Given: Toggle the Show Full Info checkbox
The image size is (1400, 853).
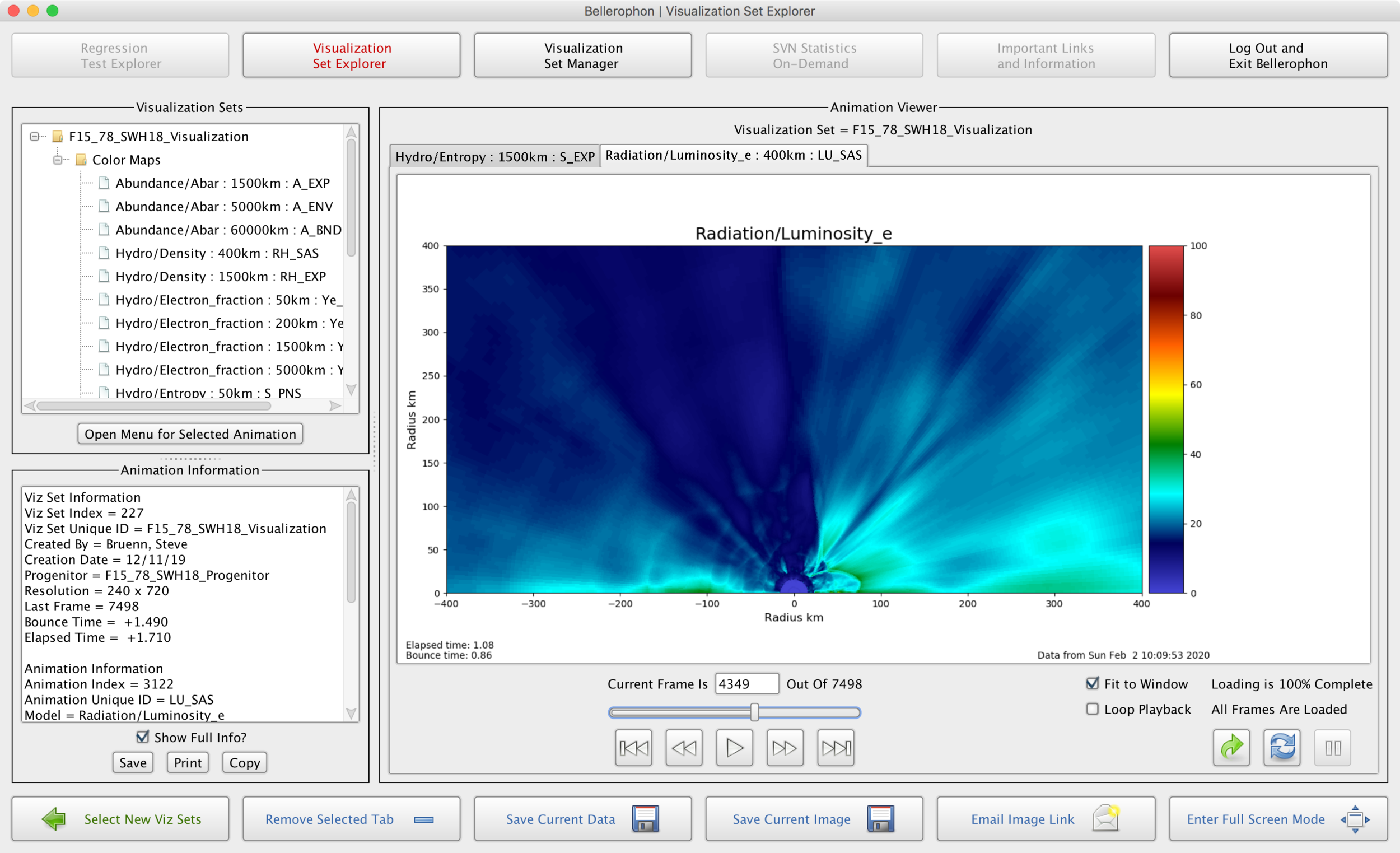Looking at the screenshot, I should click(x=142, y=737).
